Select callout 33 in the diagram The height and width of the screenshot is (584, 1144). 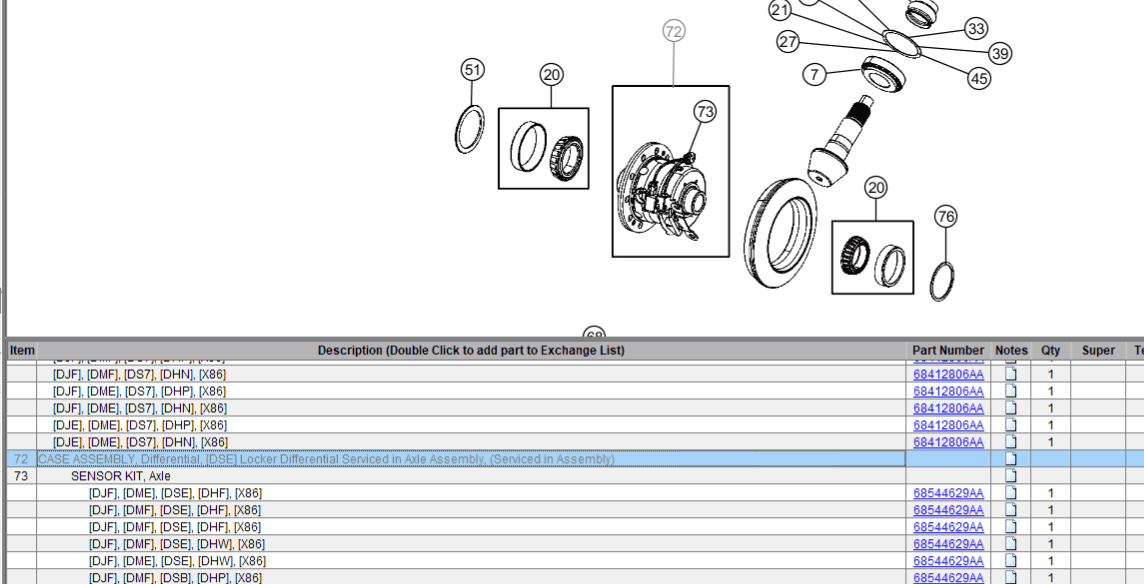(x=975, y=28)
